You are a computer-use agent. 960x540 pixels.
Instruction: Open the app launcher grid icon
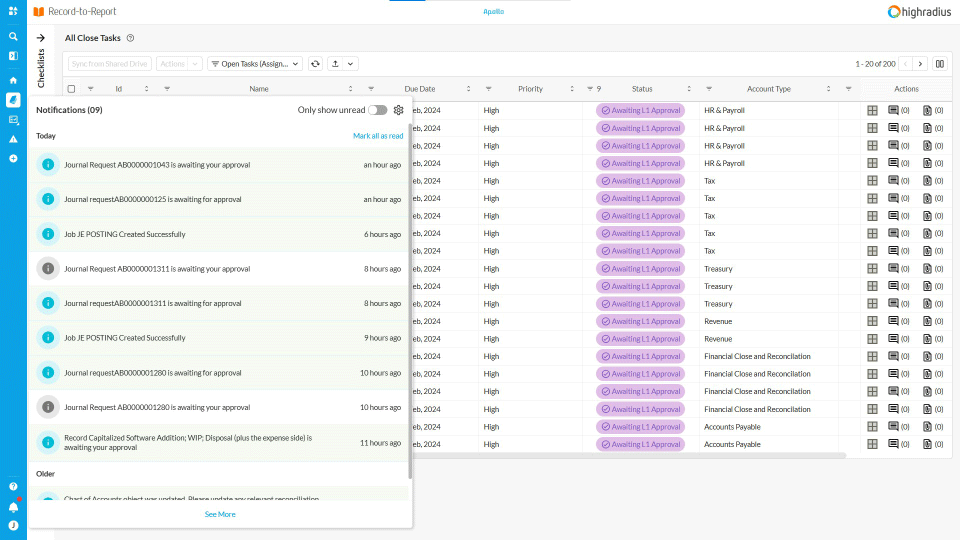coord(13,11)
